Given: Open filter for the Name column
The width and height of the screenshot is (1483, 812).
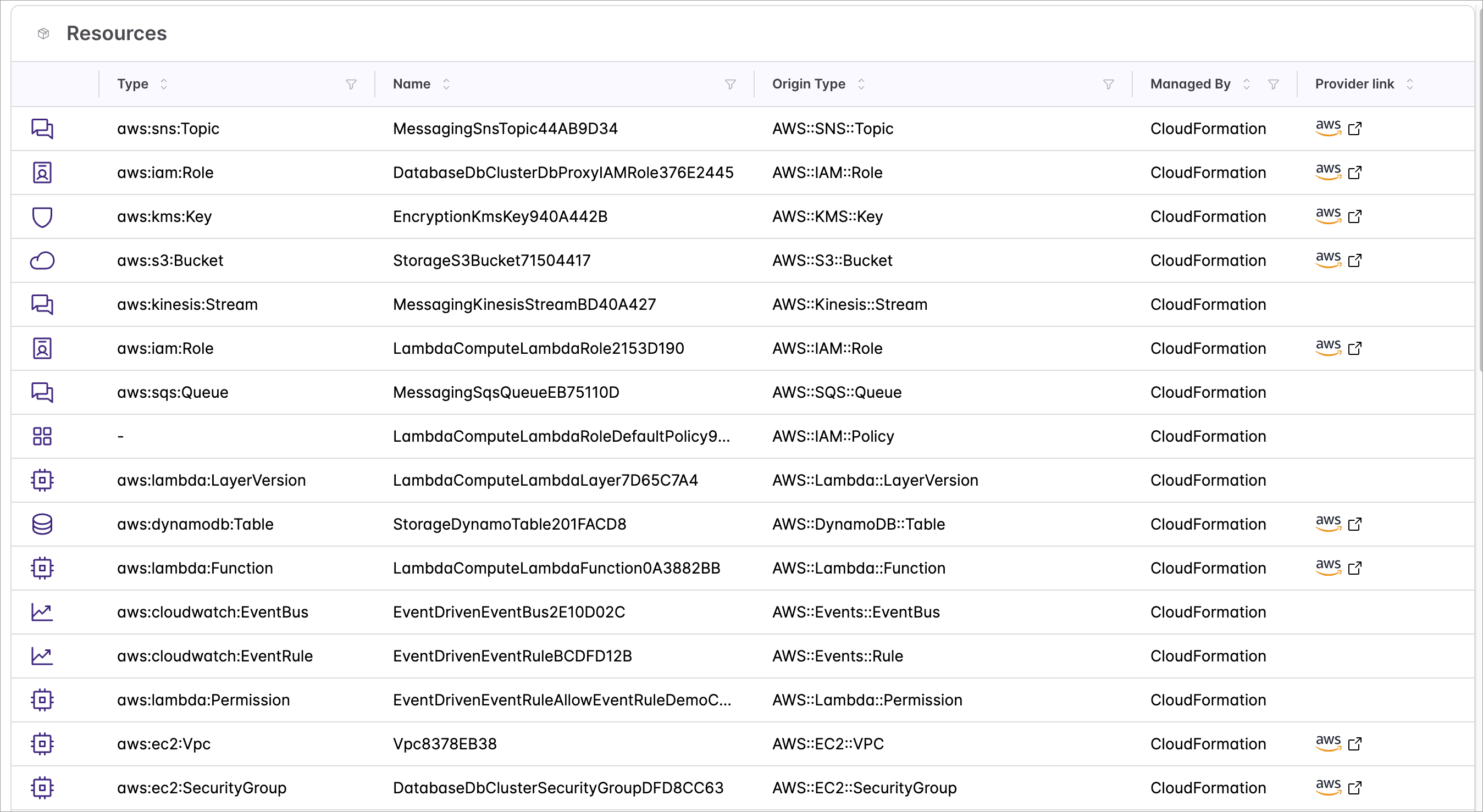Looking at the screenshot, I should click(x=730, y=85).
